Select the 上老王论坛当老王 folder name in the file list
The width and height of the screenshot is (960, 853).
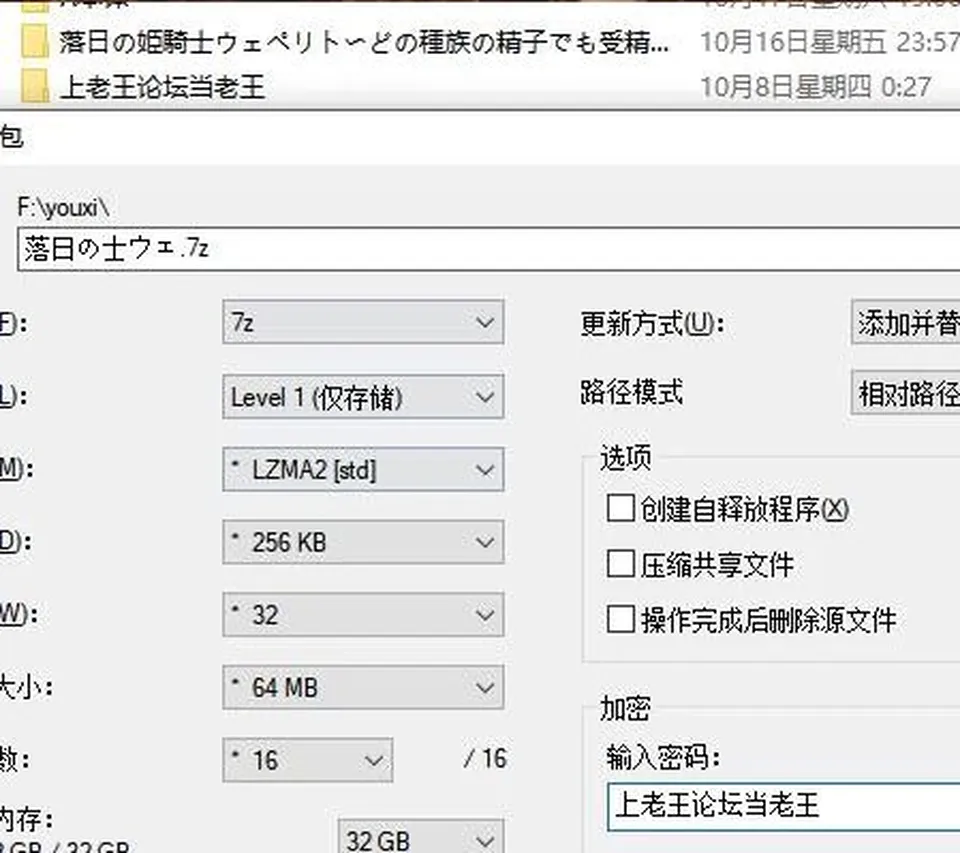(x=162, y=86)
